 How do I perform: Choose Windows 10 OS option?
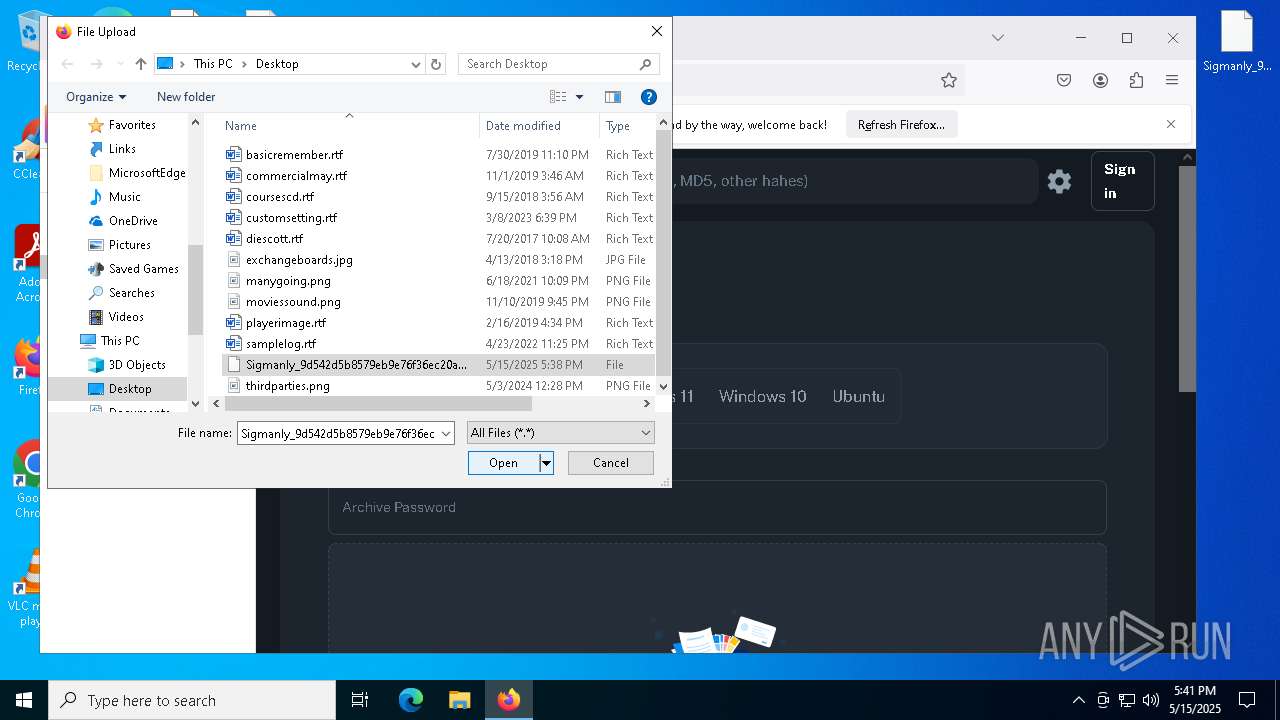click(x=762, y=396)
